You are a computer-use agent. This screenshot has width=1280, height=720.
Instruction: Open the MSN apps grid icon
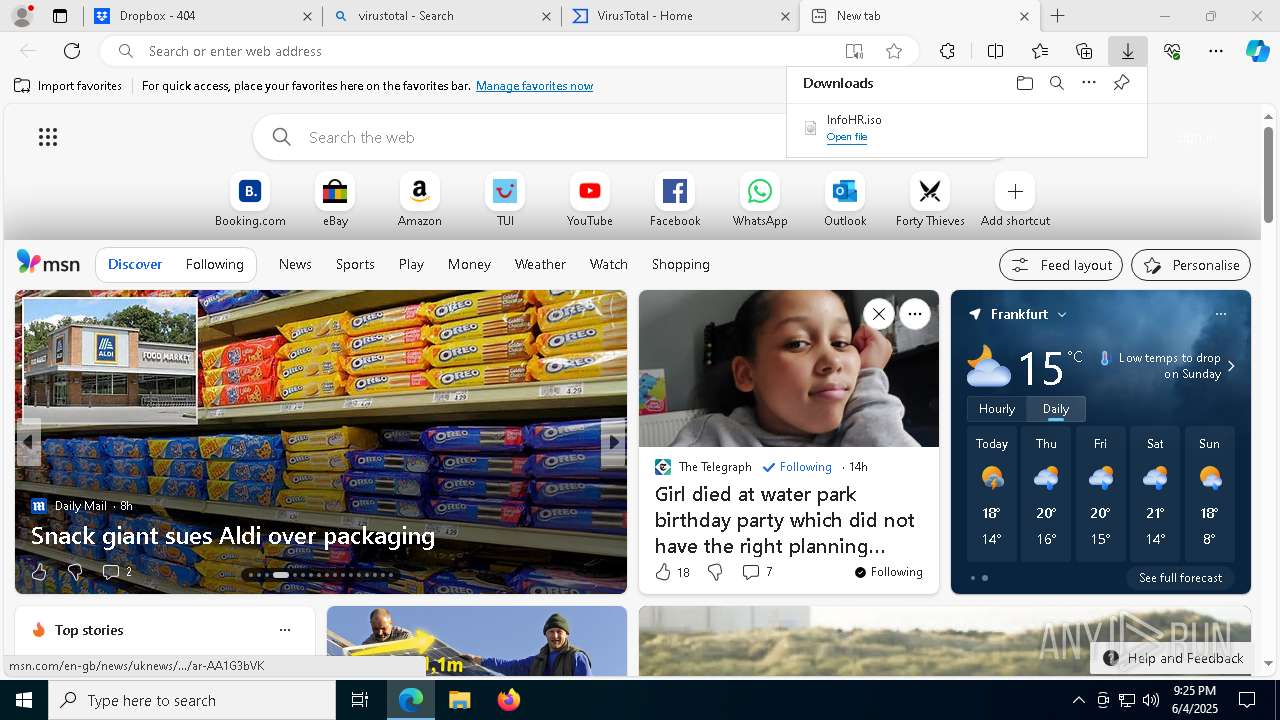[48, 137]
